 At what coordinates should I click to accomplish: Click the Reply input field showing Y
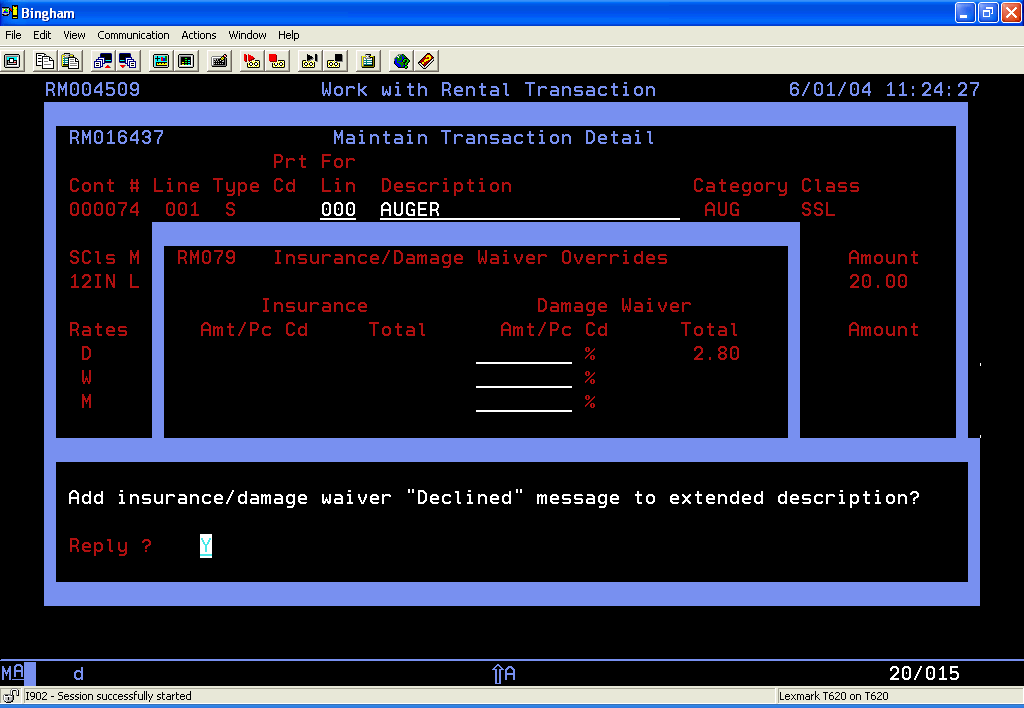pos(205,546)
